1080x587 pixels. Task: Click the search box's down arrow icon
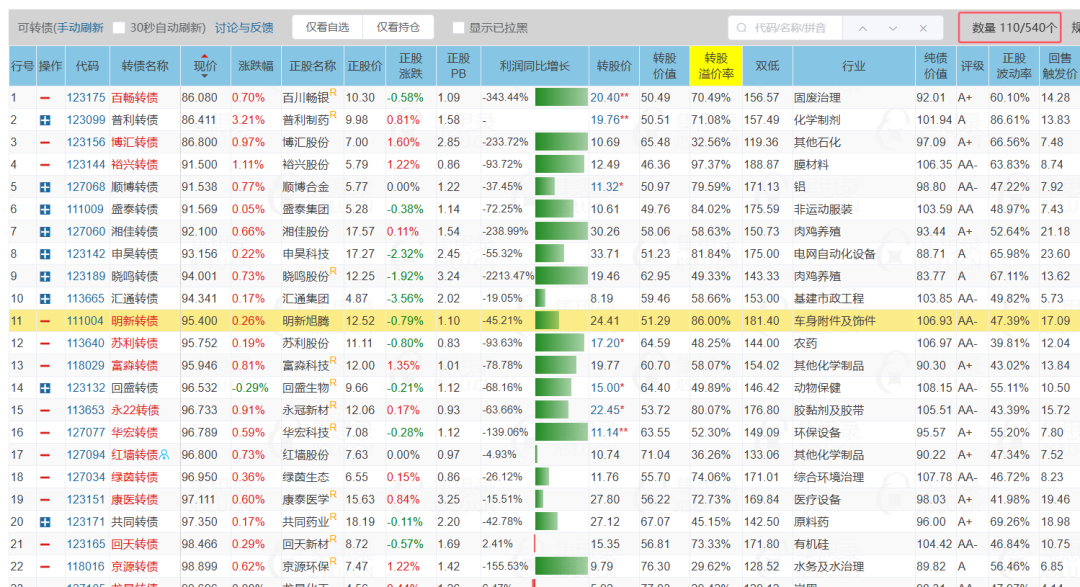(x=893, y=28)
